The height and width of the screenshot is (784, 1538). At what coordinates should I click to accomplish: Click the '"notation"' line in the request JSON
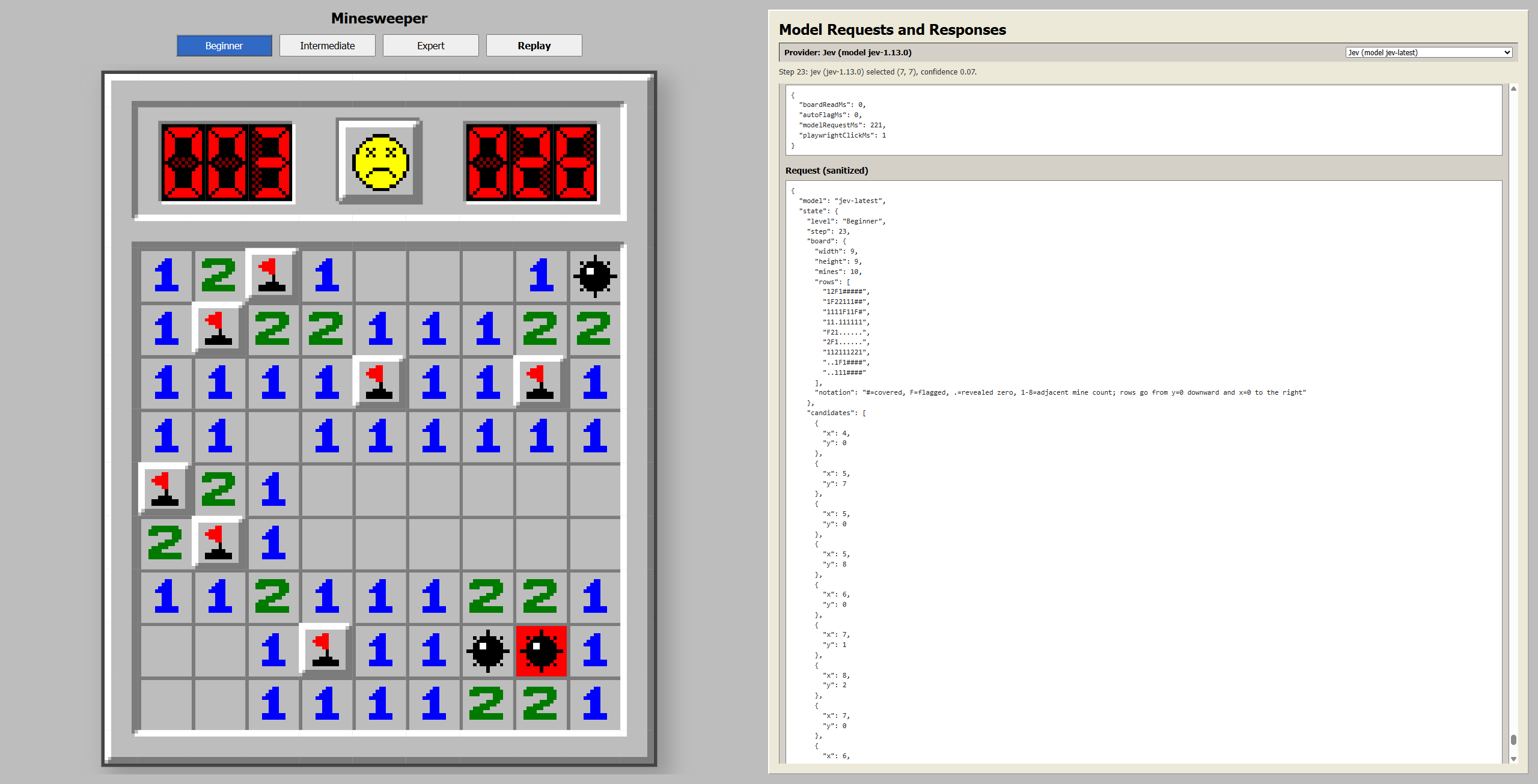pos(1060,392)
